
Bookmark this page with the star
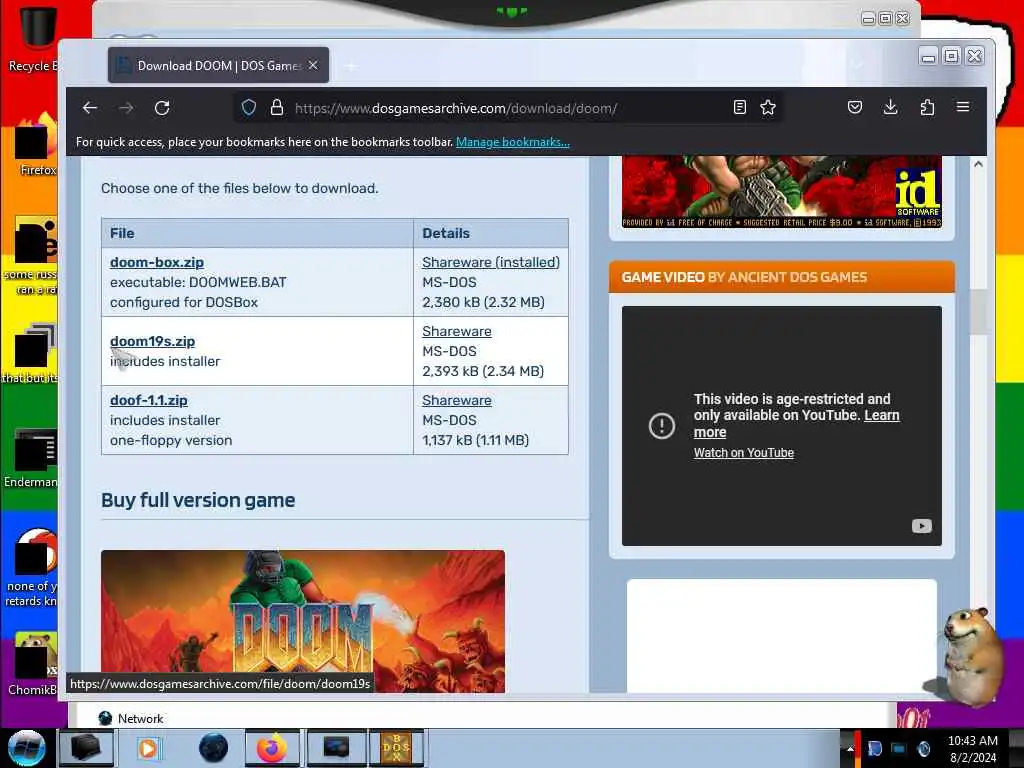pyautogui.click(x=768, y=107)
